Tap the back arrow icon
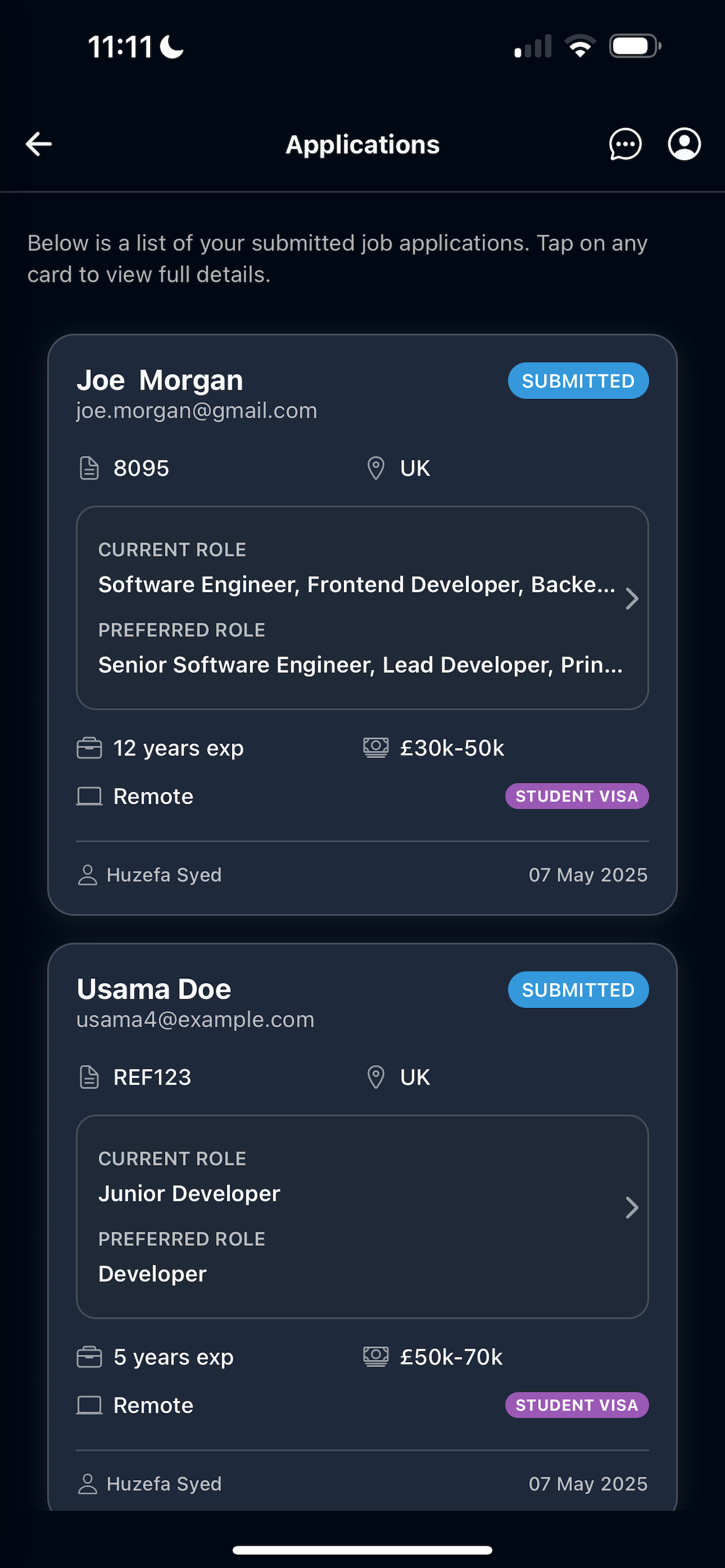 coord(39,144)
